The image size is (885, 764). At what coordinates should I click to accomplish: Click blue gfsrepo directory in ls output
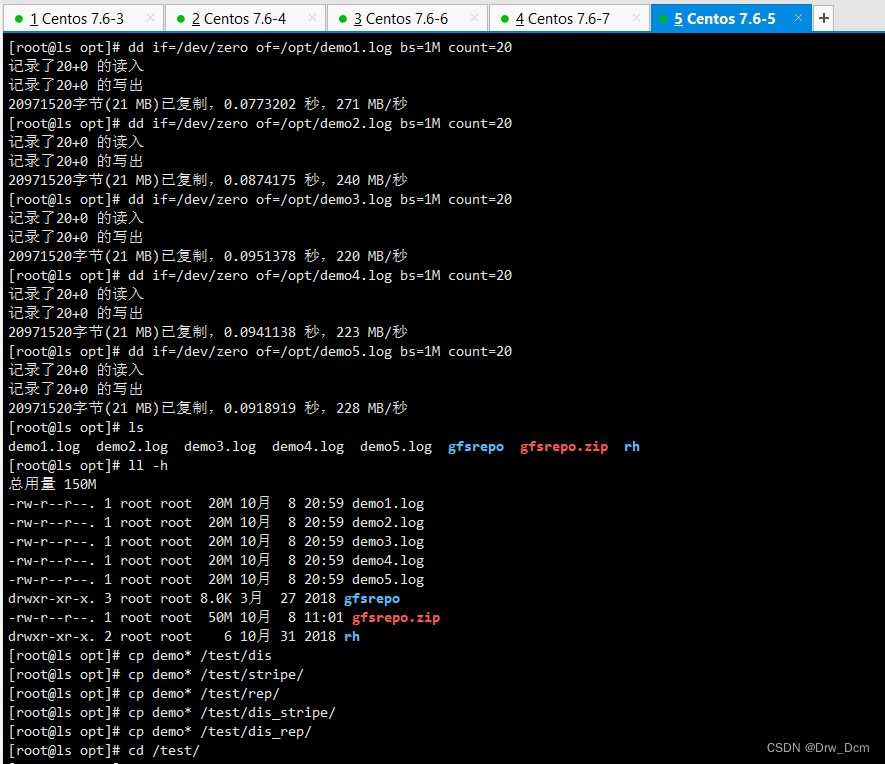click(x=476, y=447)
